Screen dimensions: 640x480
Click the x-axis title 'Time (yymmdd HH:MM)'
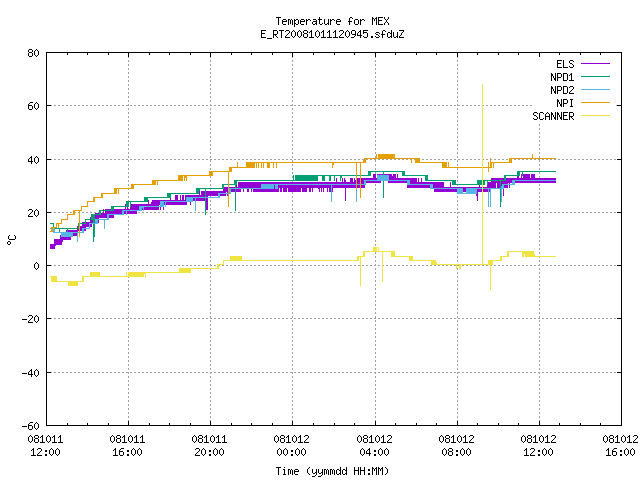(x=332, y=471)
